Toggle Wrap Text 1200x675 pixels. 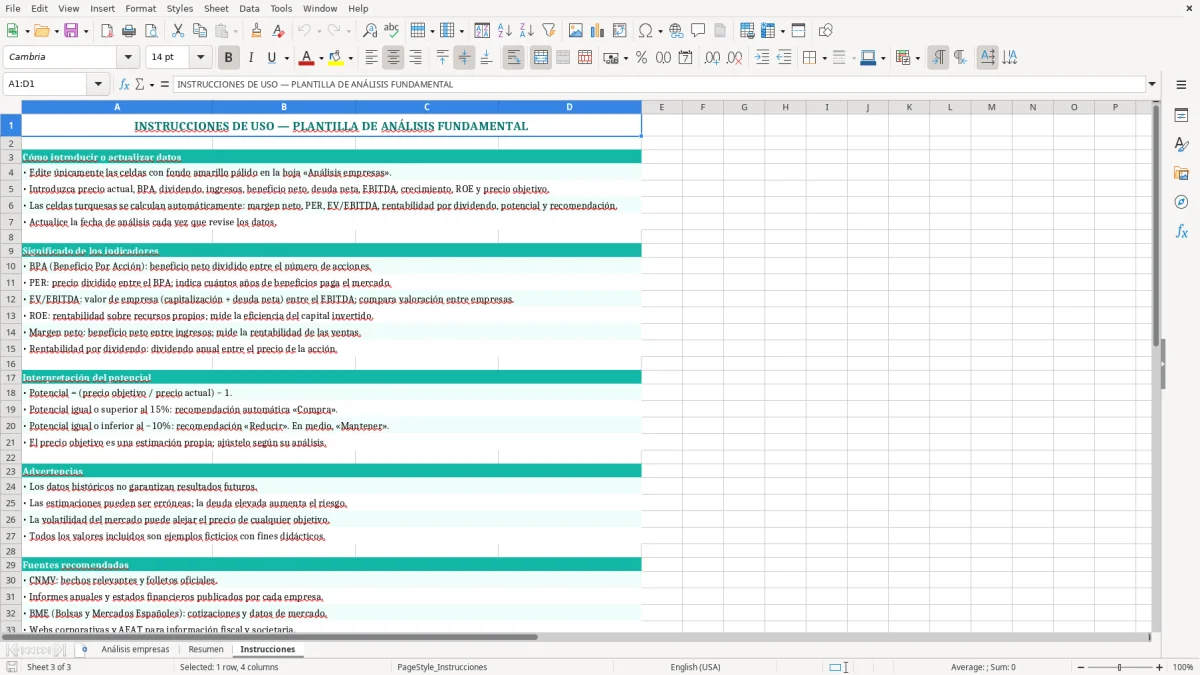pyautogui.click(x=513, y=58)
